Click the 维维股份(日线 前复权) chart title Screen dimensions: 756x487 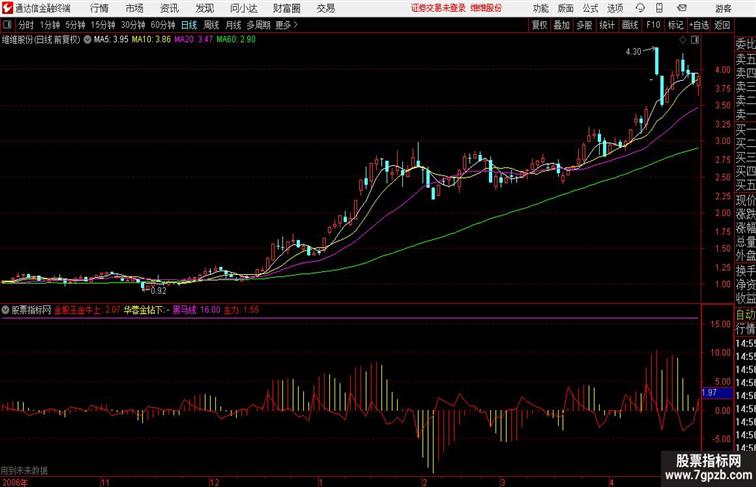[41, 40]
